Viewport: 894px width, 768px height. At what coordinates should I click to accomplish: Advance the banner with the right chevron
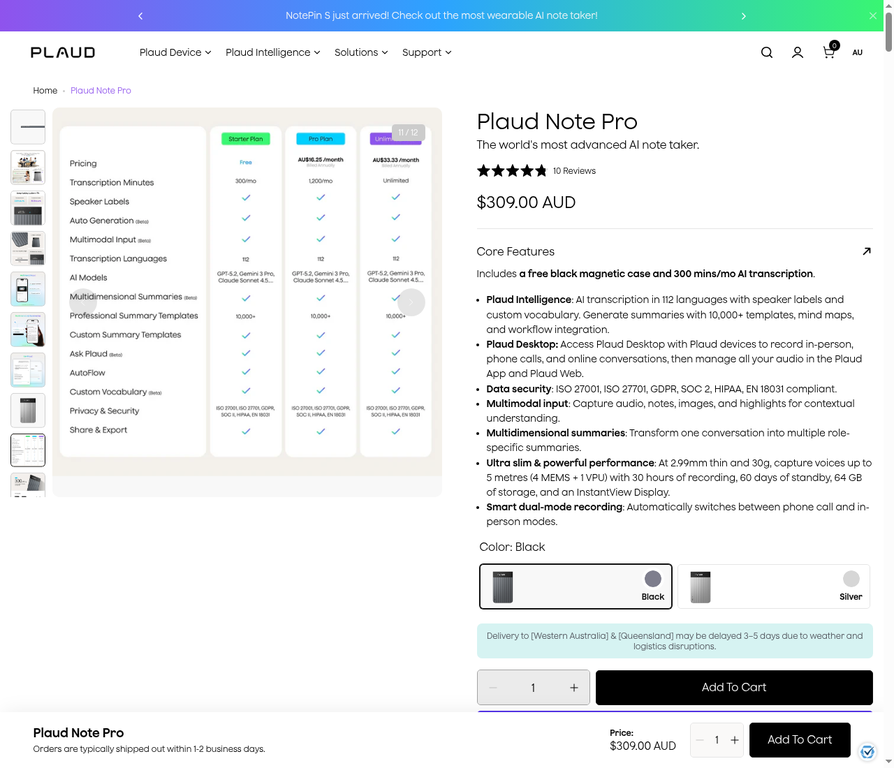tap(743, 15)
